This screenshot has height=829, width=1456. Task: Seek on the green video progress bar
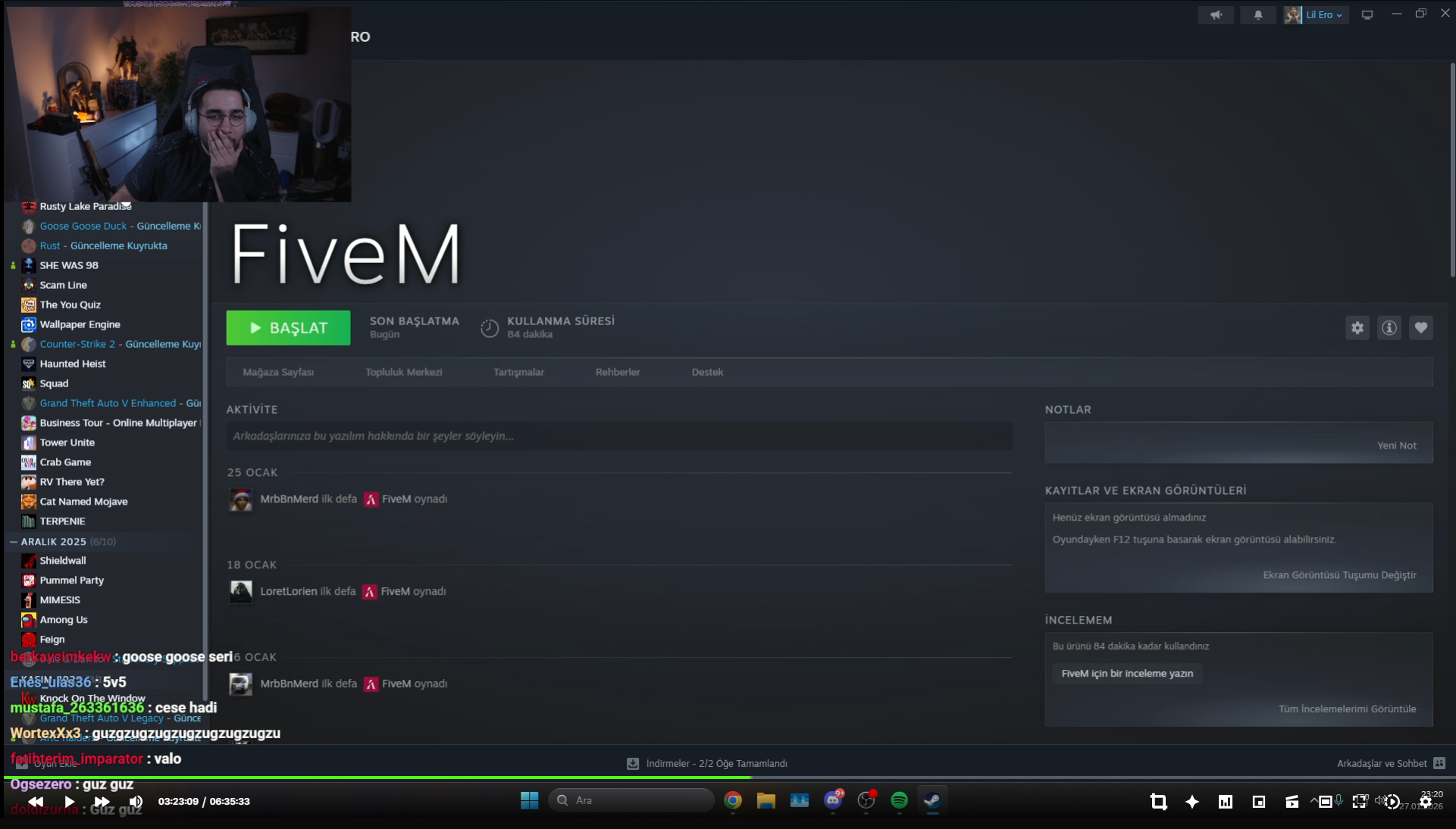coord(728,777)
